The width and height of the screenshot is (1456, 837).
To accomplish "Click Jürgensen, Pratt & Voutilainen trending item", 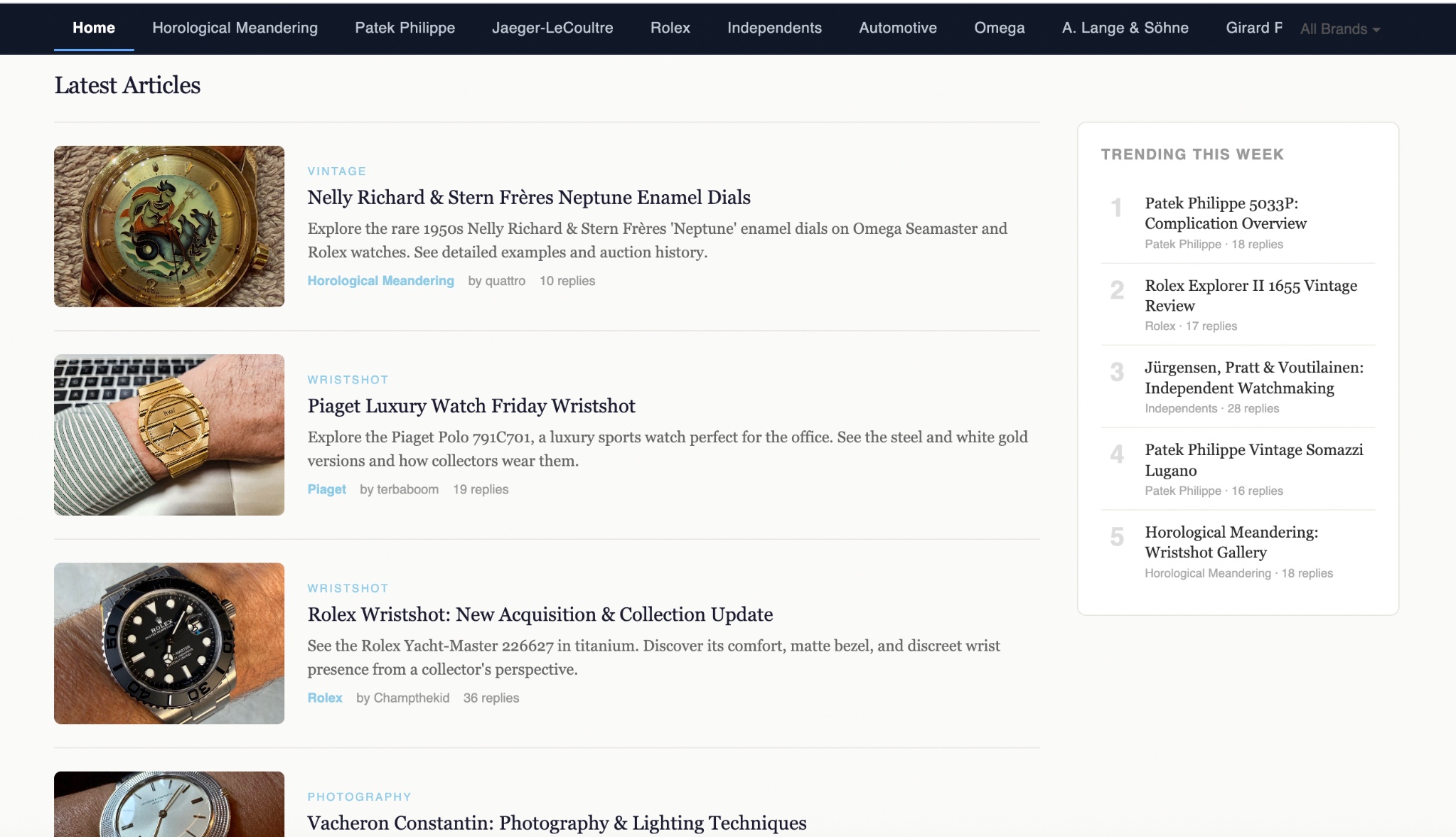I will pyautogui.click(x=1253, y=378).
